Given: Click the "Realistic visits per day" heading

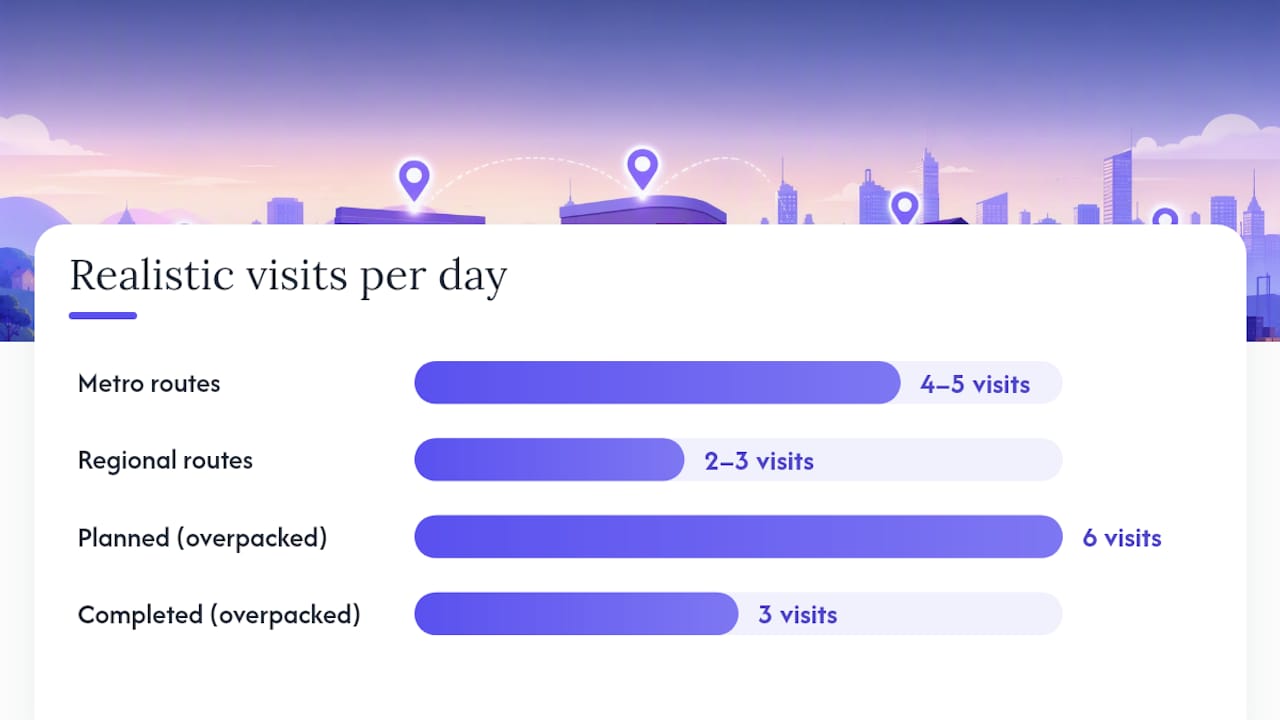Looking at the screenshot, I should tap(288, 277).
